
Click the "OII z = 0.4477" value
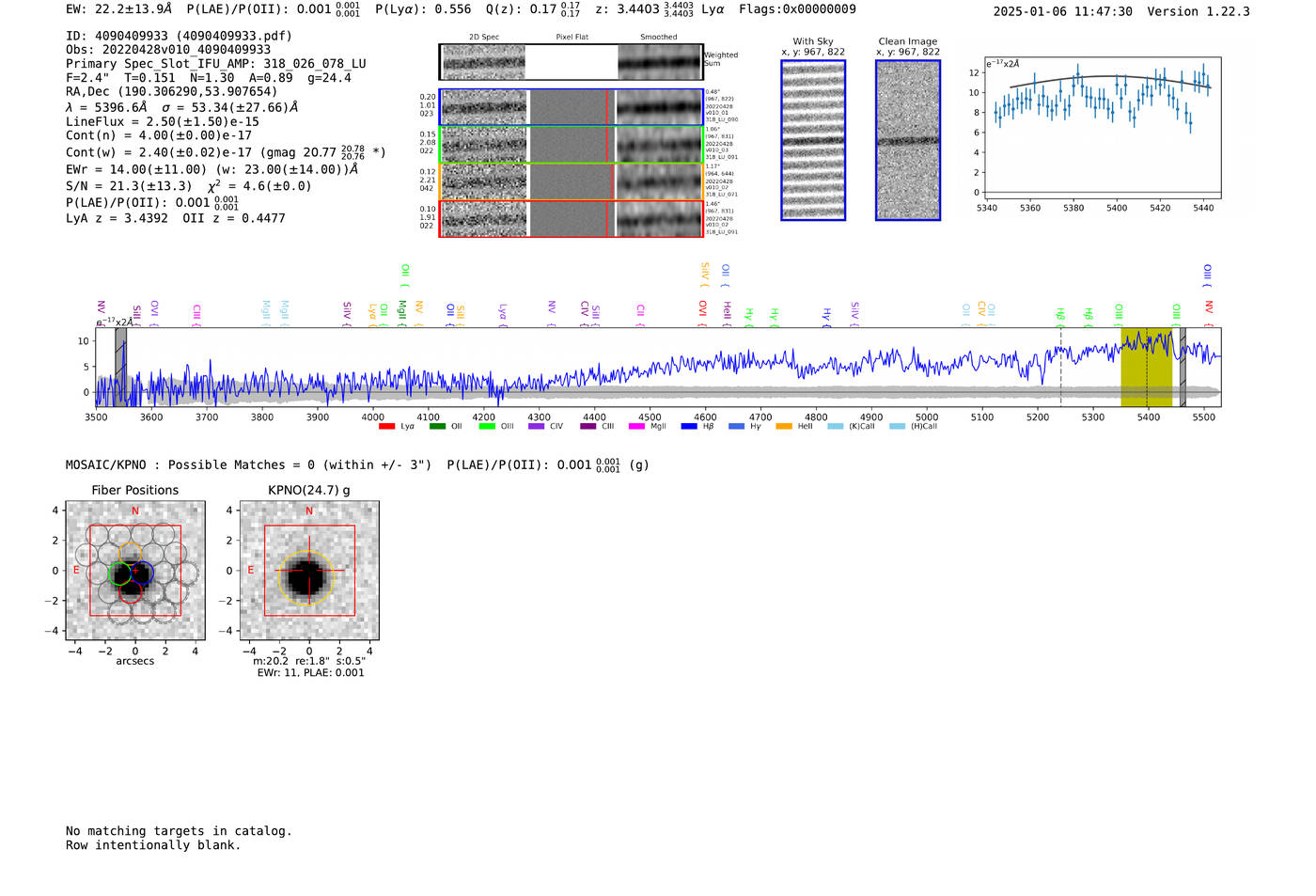click(x=234, y=218)
